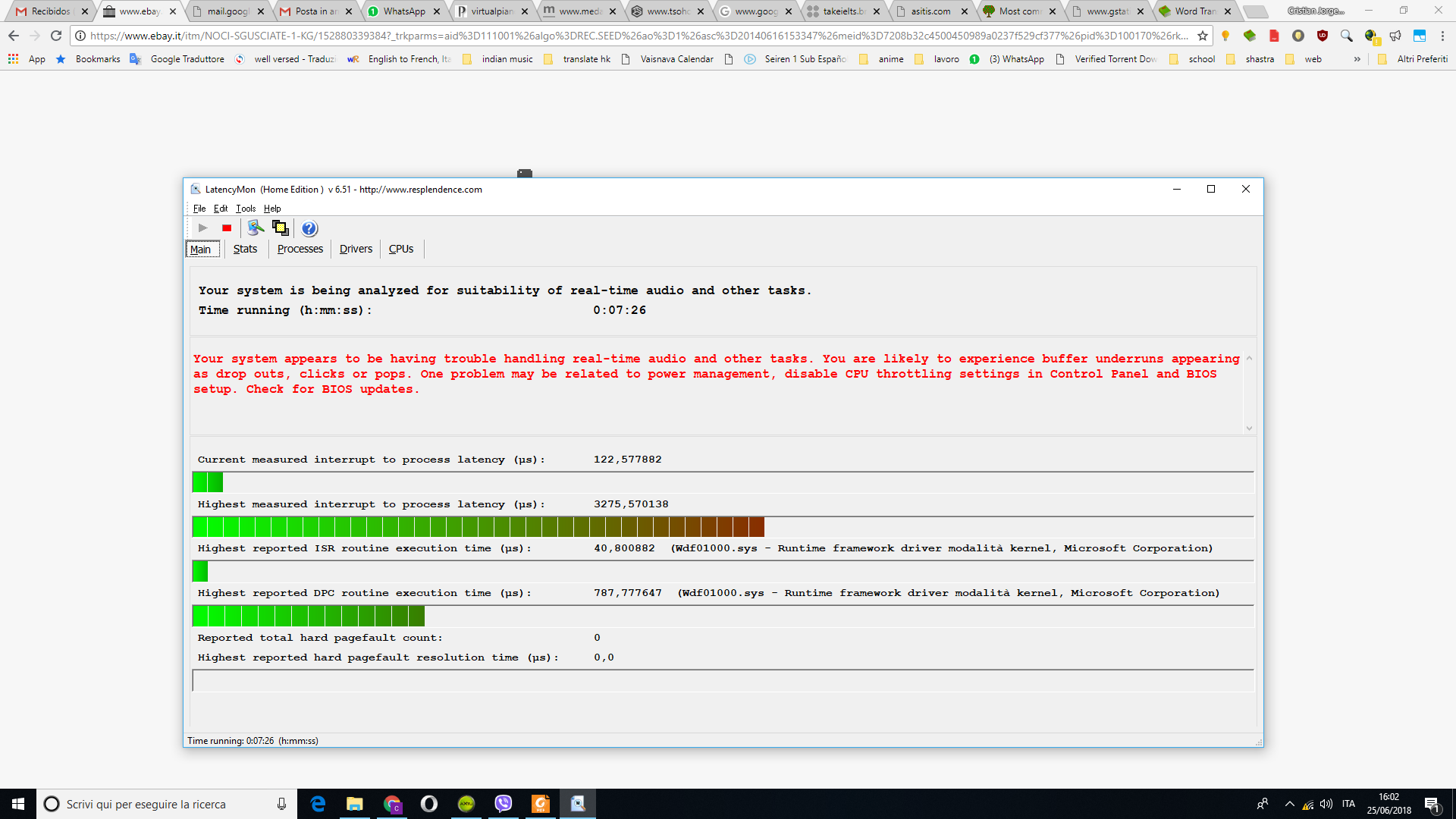This screenshot has width=1456, height=819.
Task: Open the Tools menu in LatencyMon
Action: coord(246,209)
